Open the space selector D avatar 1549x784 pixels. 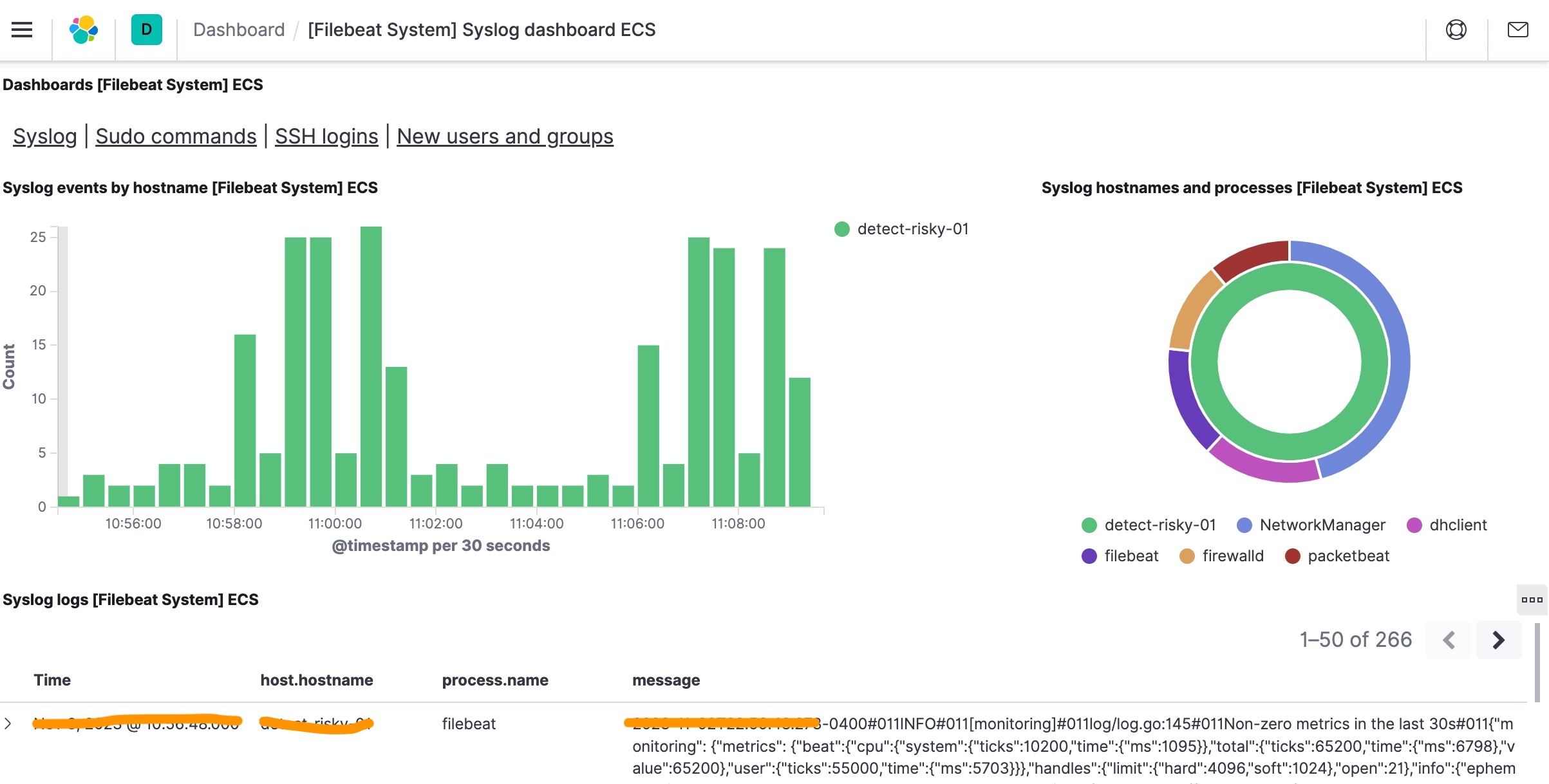(147, 30)
